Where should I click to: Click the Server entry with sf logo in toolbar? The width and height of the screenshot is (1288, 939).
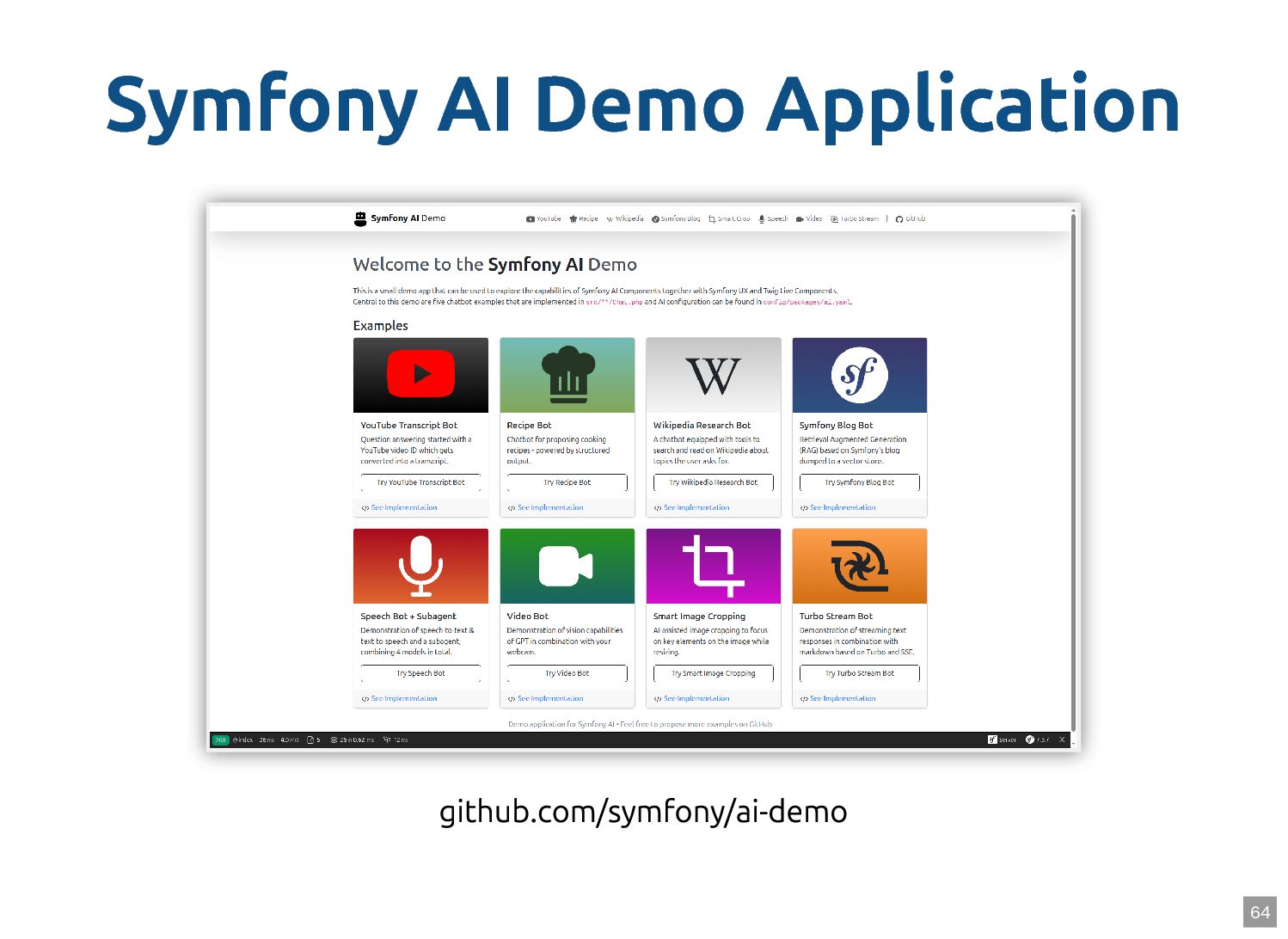pos(1002,740)
